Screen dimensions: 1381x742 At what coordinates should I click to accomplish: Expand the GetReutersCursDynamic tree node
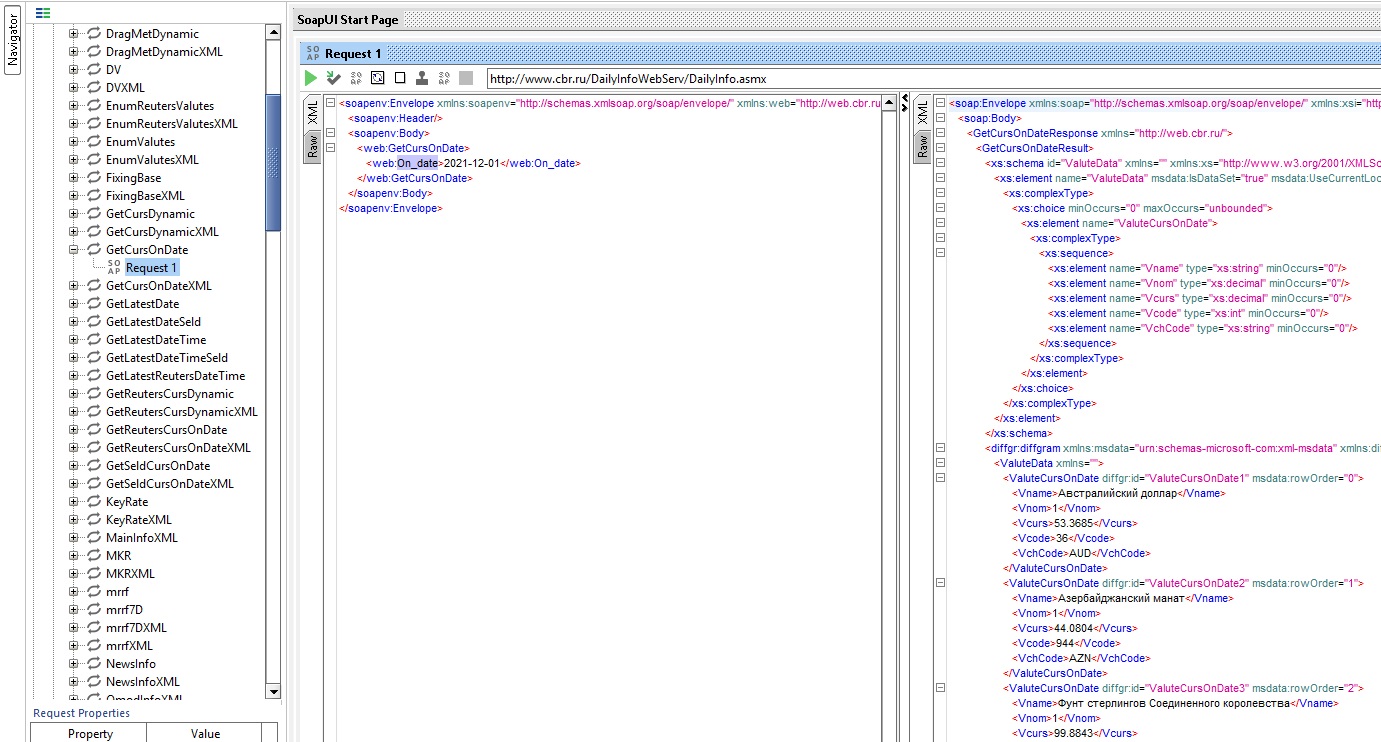click(73, 394)
